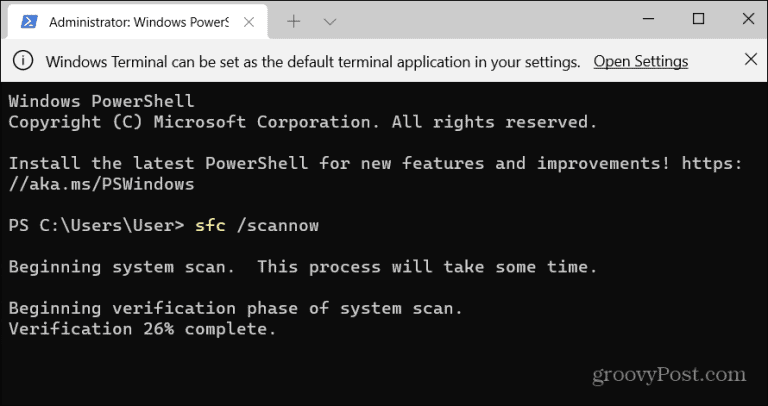Click the aka.ms/PSWindows URL text
The image size is (768, 406).
[100, 184]
